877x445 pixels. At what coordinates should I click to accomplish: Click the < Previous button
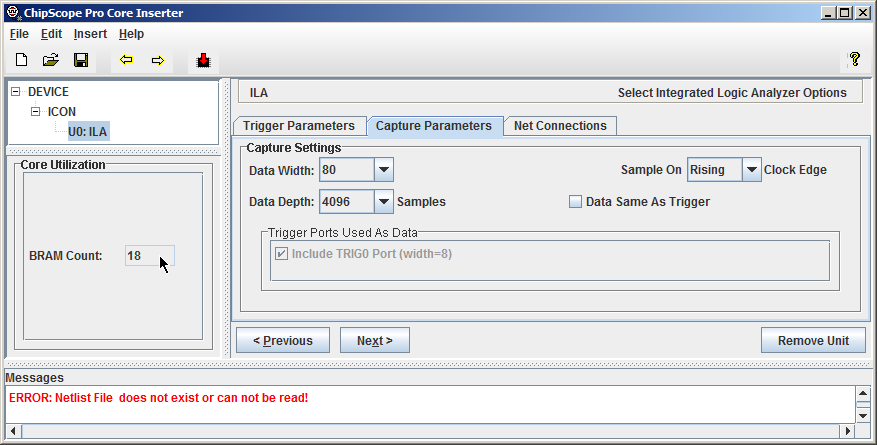pos(283,340)
